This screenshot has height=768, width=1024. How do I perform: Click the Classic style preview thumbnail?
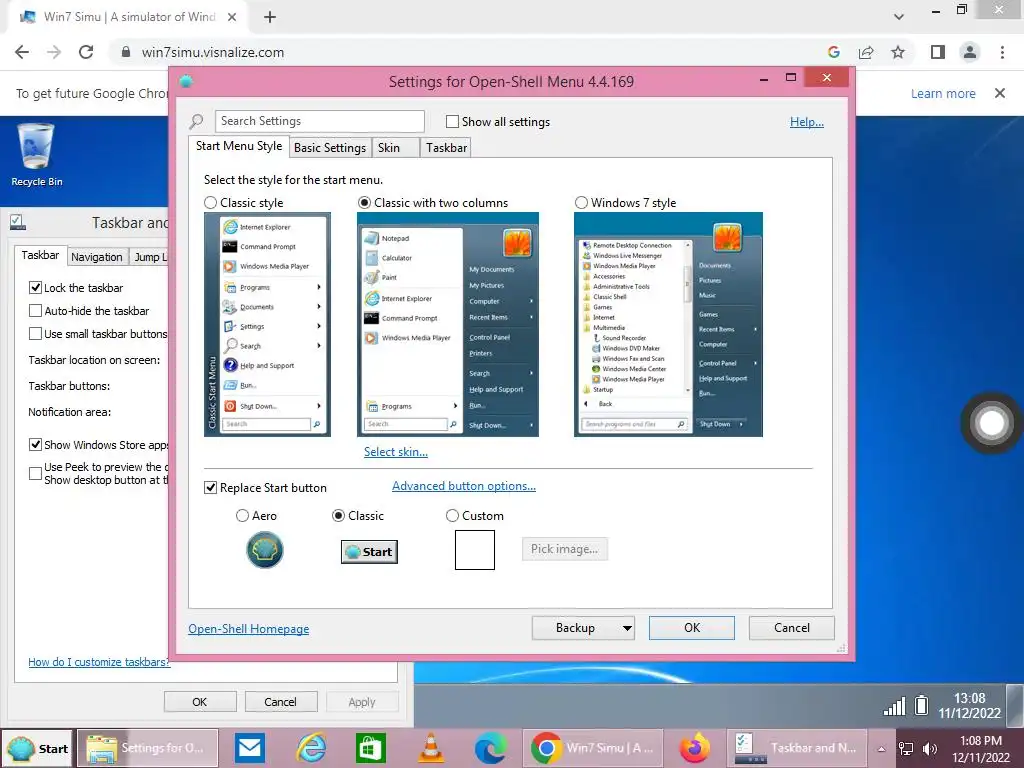pyautogui.click(x=267, y=325)
